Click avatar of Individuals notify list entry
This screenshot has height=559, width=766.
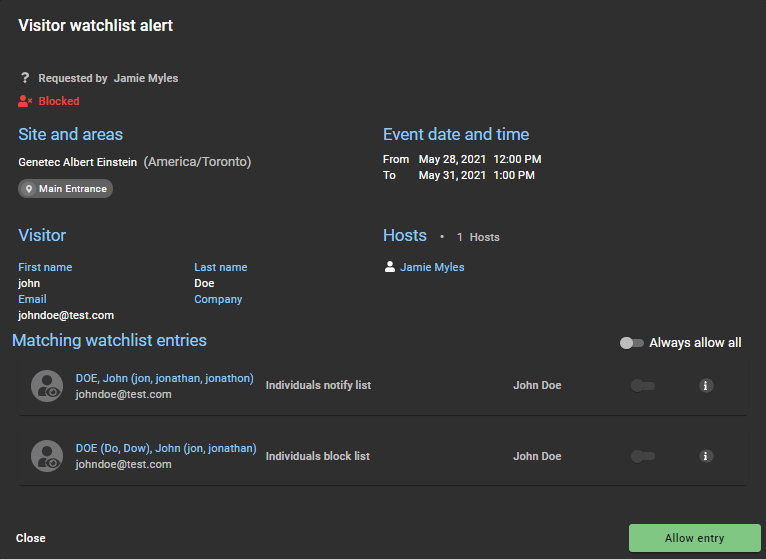click(x=47, y=386)
